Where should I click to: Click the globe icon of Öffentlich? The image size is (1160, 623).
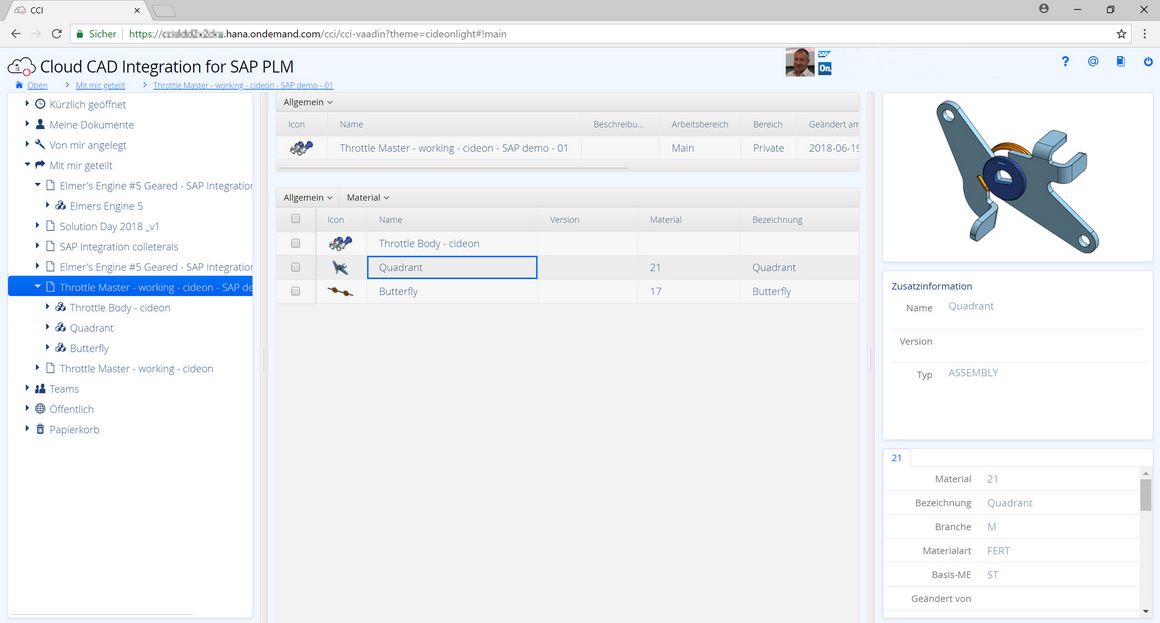coord(40,408)
